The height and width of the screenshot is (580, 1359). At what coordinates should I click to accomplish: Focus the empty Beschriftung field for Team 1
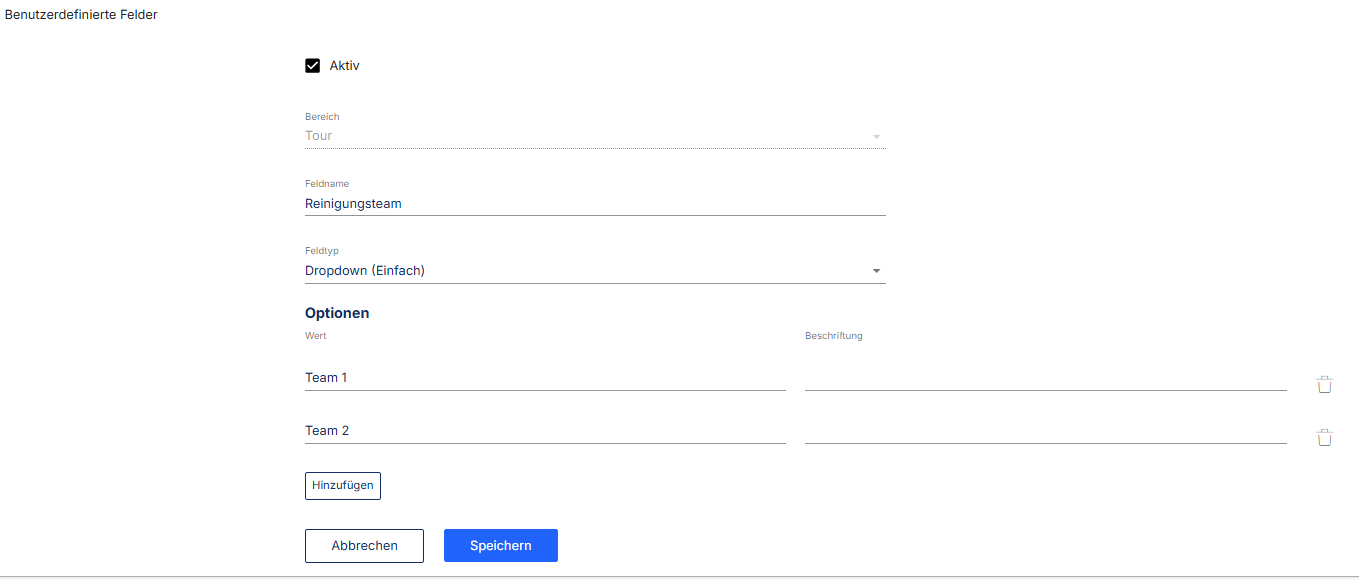[1044, 378]
